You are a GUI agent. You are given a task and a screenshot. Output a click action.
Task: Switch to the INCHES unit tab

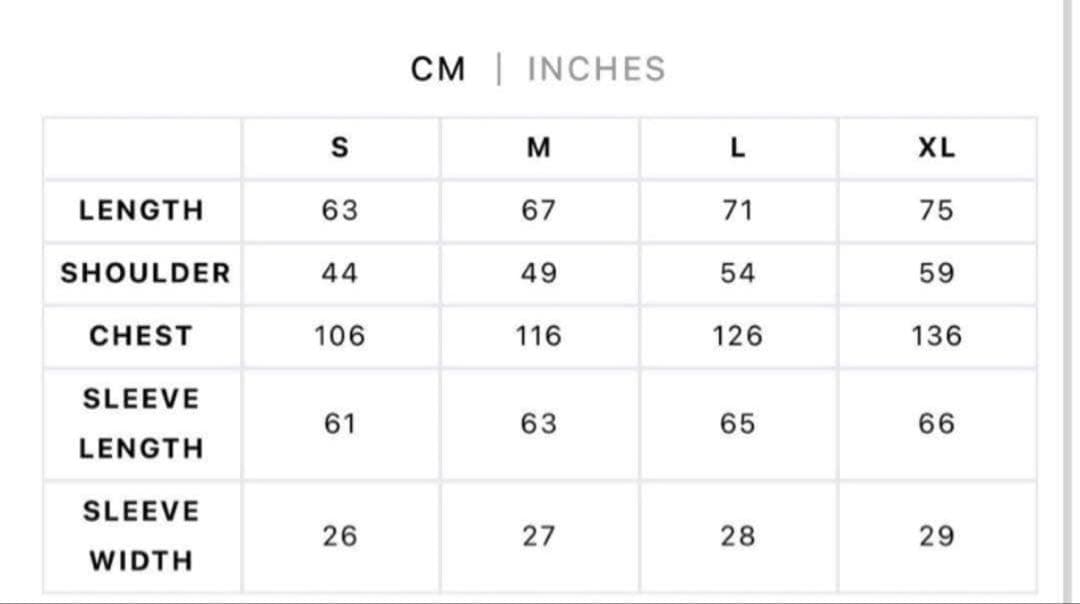coord(596,69)
